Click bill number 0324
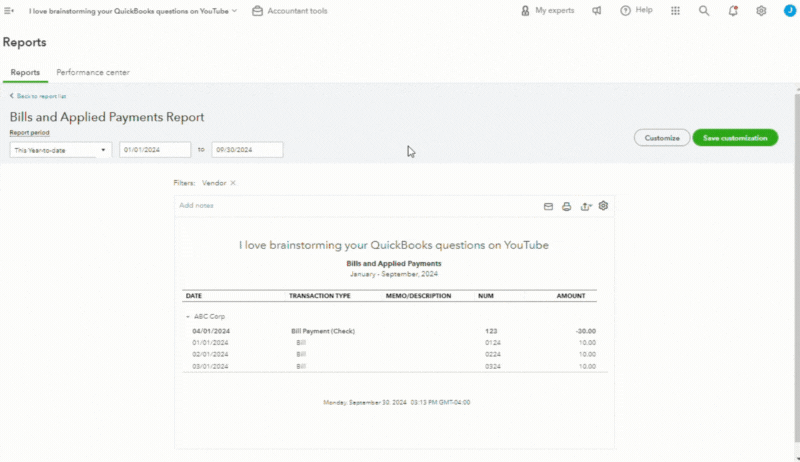This screenshot has width=800, height=462. 493,367
